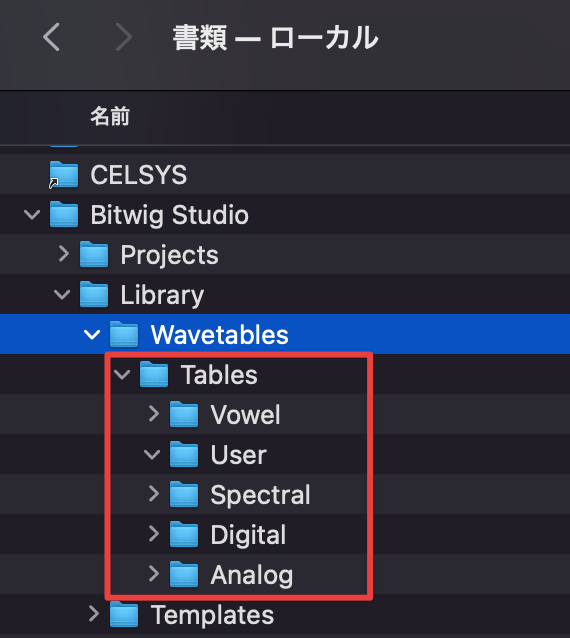Viewport: 570px width, 638px height.
Task: Click the Bitwig Studio folder icon
Action: (x=64, y=214)
